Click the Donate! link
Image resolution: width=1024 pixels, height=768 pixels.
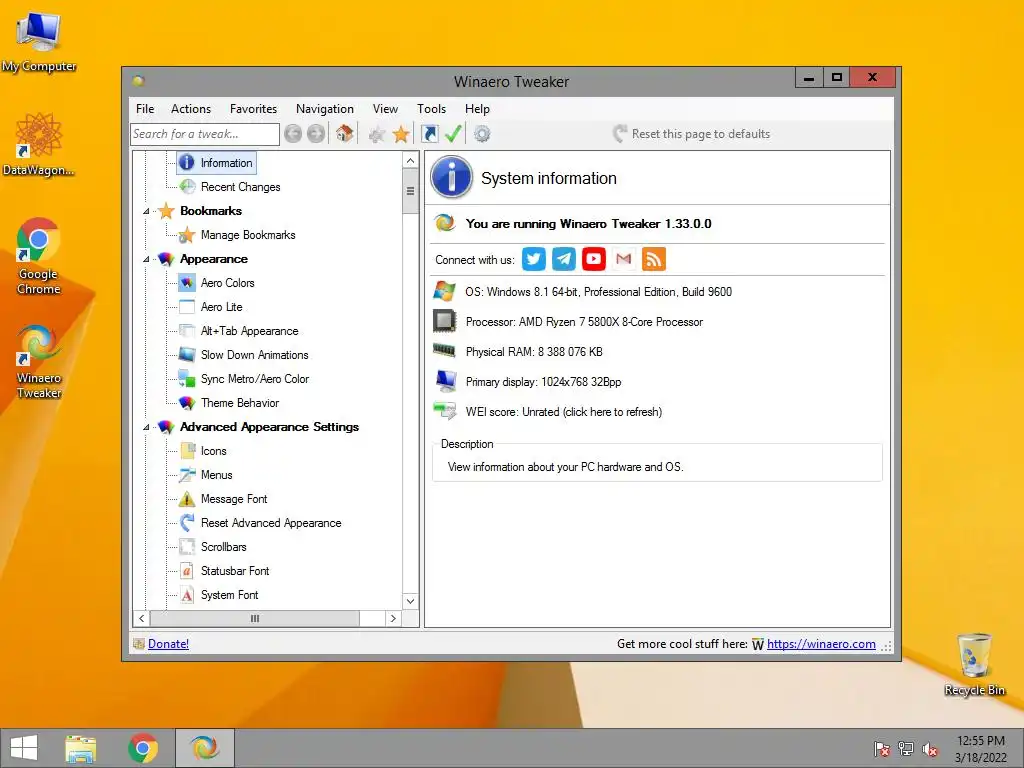point(168,644)
